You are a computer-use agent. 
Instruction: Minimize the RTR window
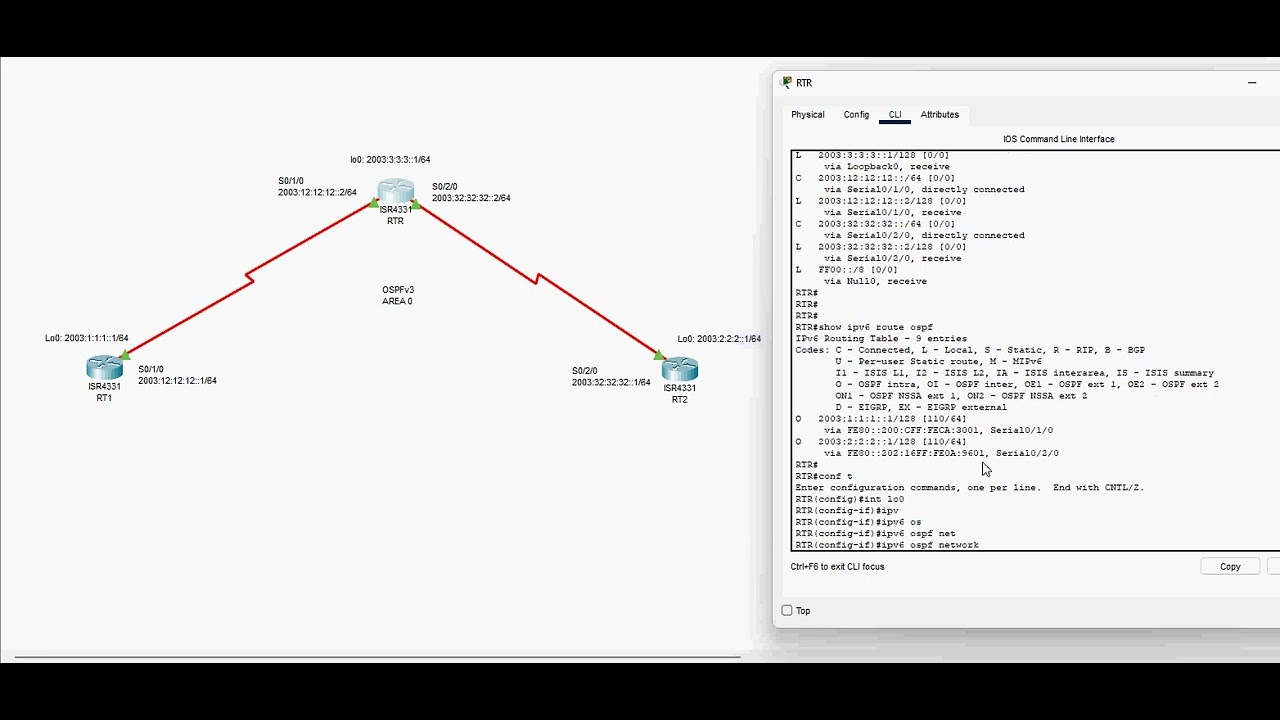pos(1252,83)
